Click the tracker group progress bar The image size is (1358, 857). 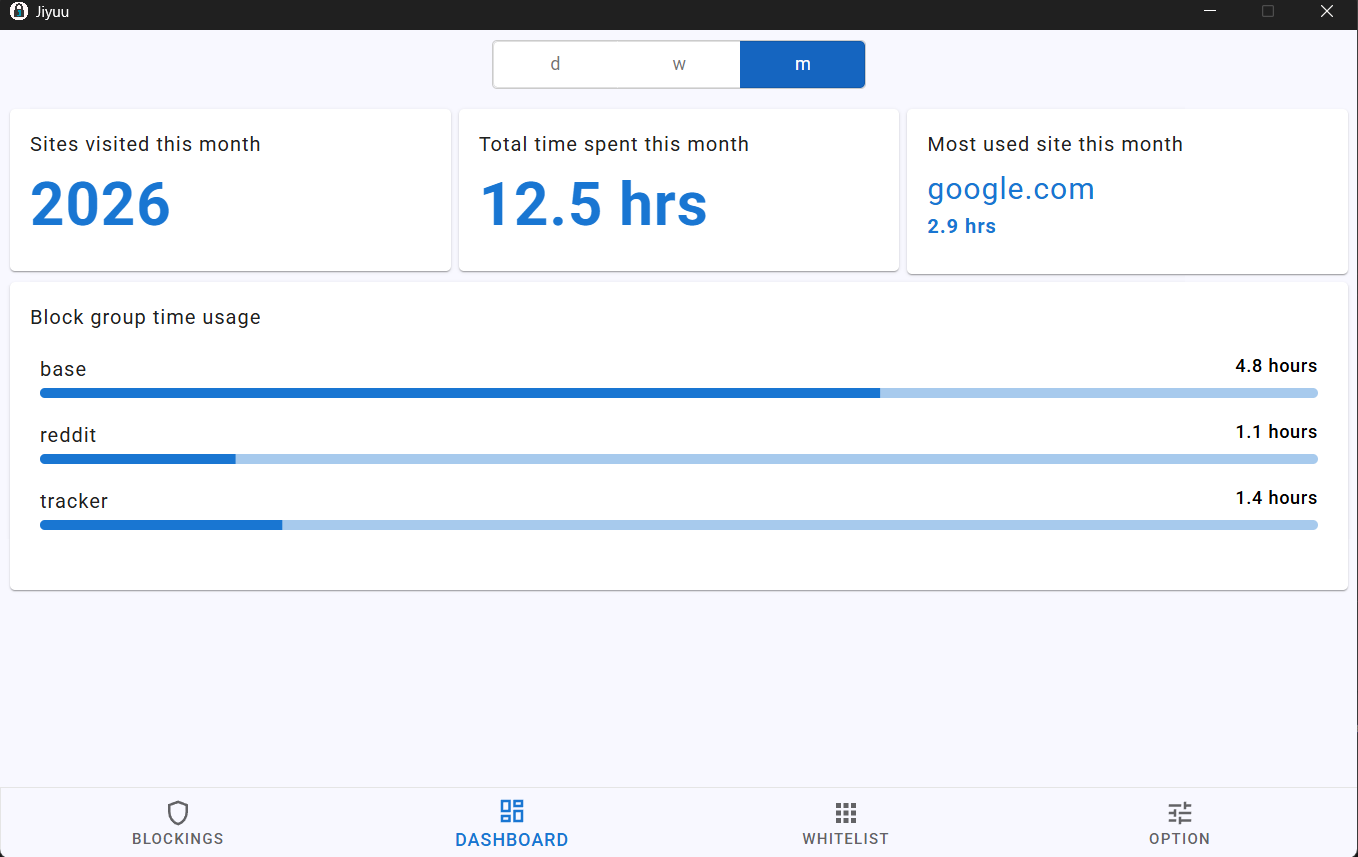pyautogui.click(x=678, y=525)
